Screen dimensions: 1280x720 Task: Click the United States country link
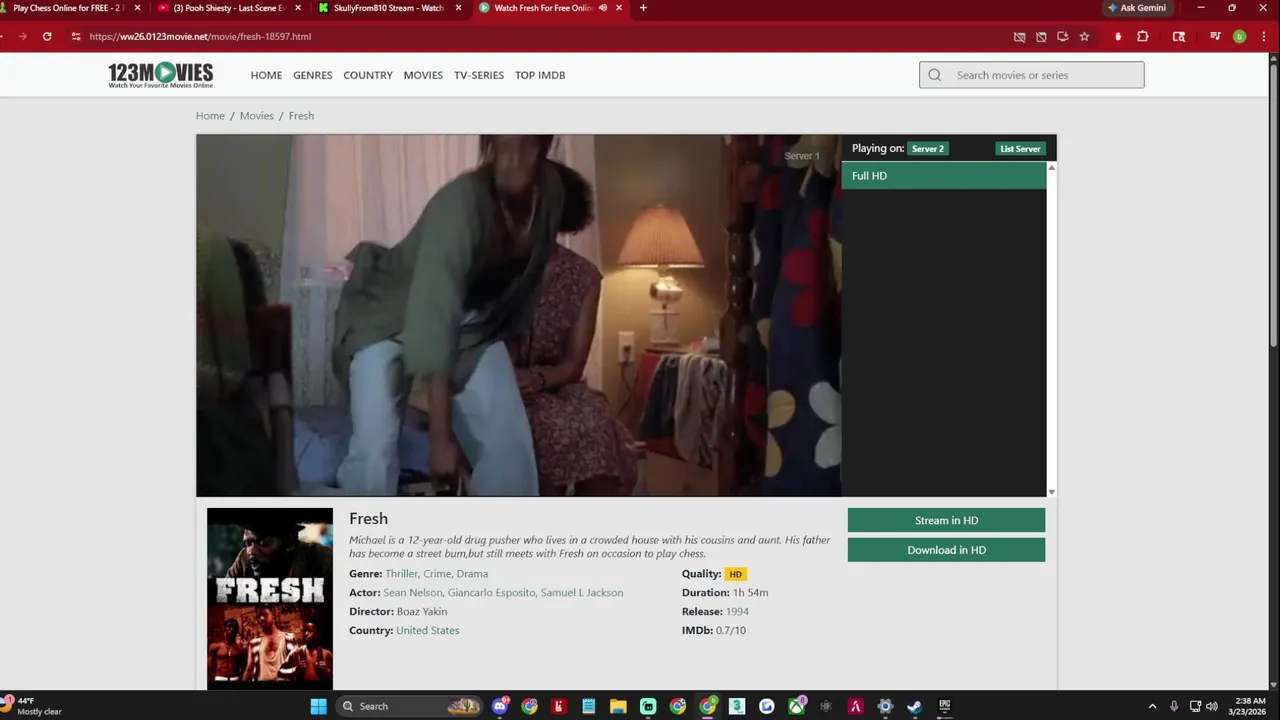click(428, 631)
